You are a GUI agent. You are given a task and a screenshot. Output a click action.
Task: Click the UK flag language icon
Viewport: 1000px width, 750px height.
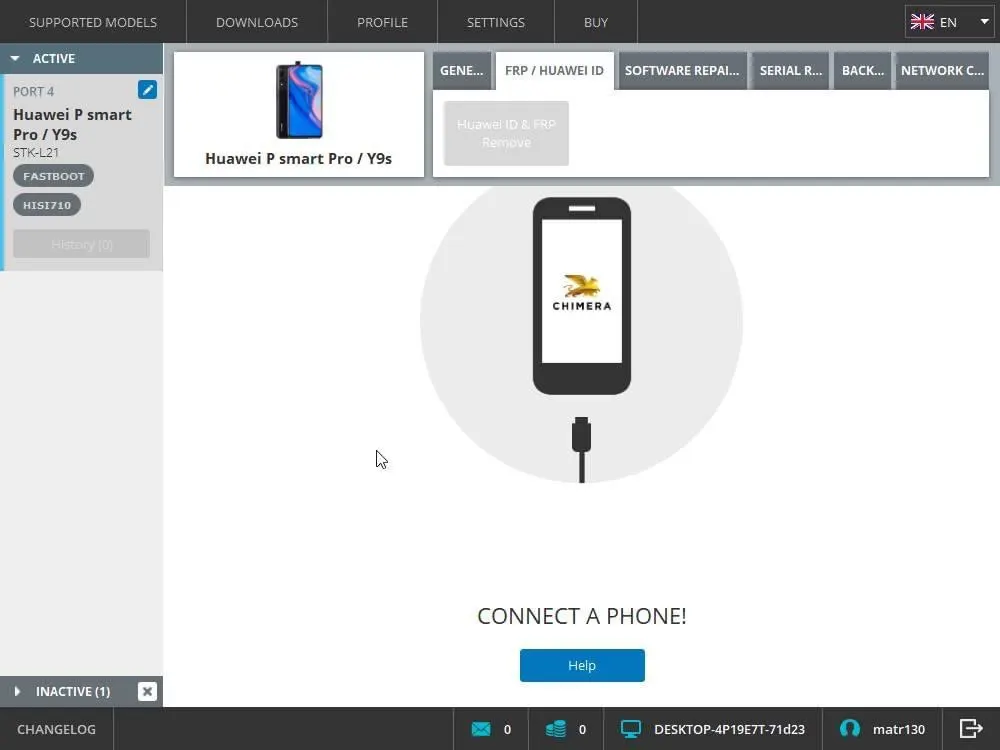pos(922,22)
